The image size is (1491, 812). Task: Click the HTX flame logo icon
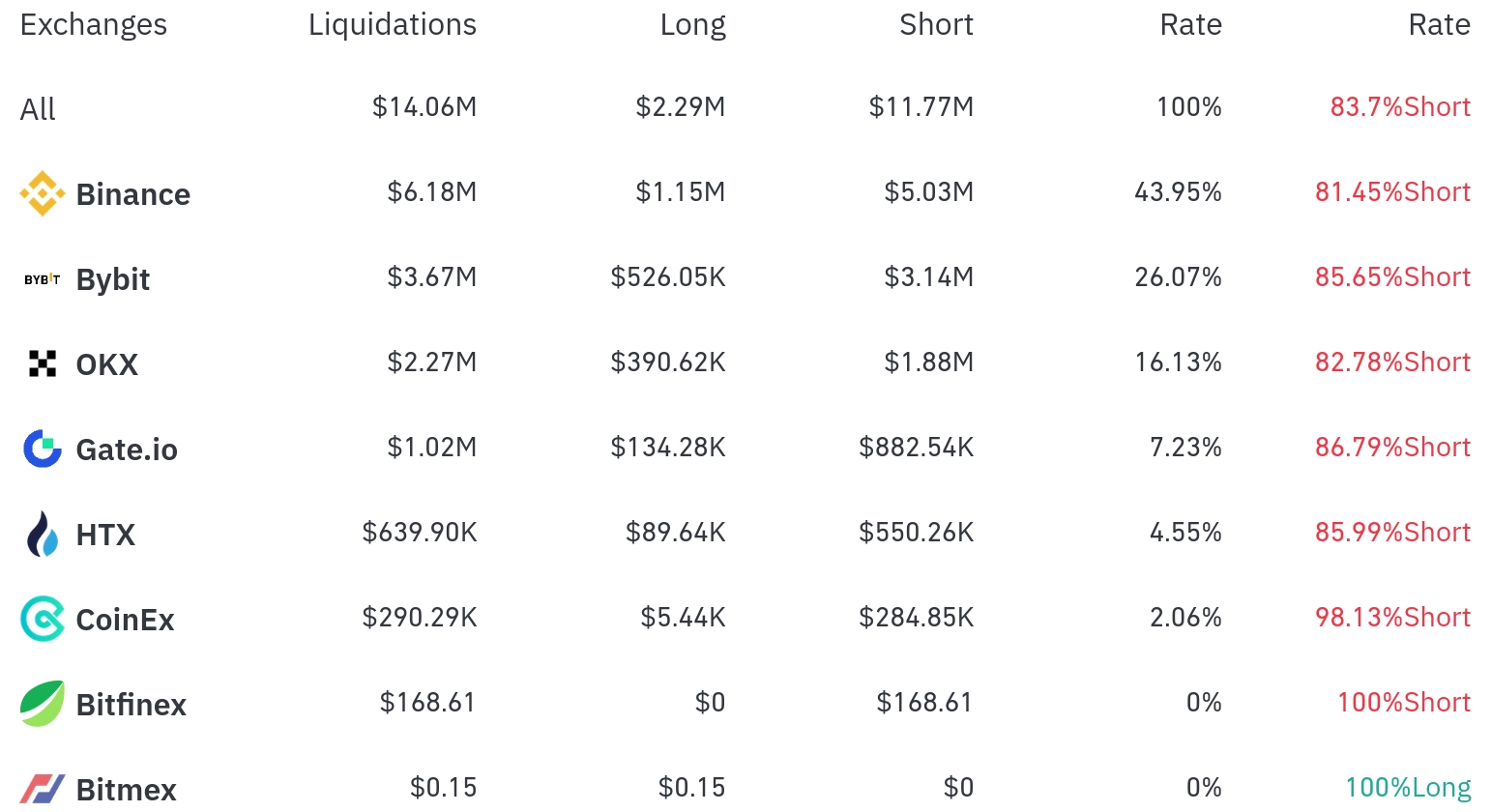click(x=43, y=534)
